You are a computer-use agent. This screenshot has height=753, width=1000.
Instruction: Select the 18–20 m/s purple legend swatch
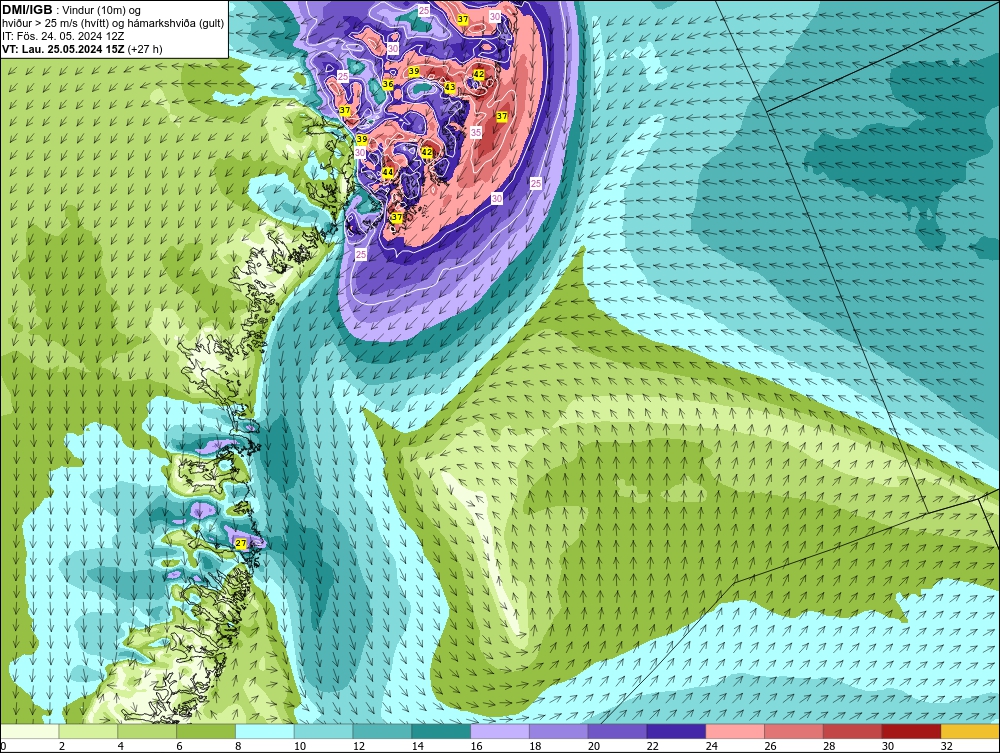click(x=559, y=731)
